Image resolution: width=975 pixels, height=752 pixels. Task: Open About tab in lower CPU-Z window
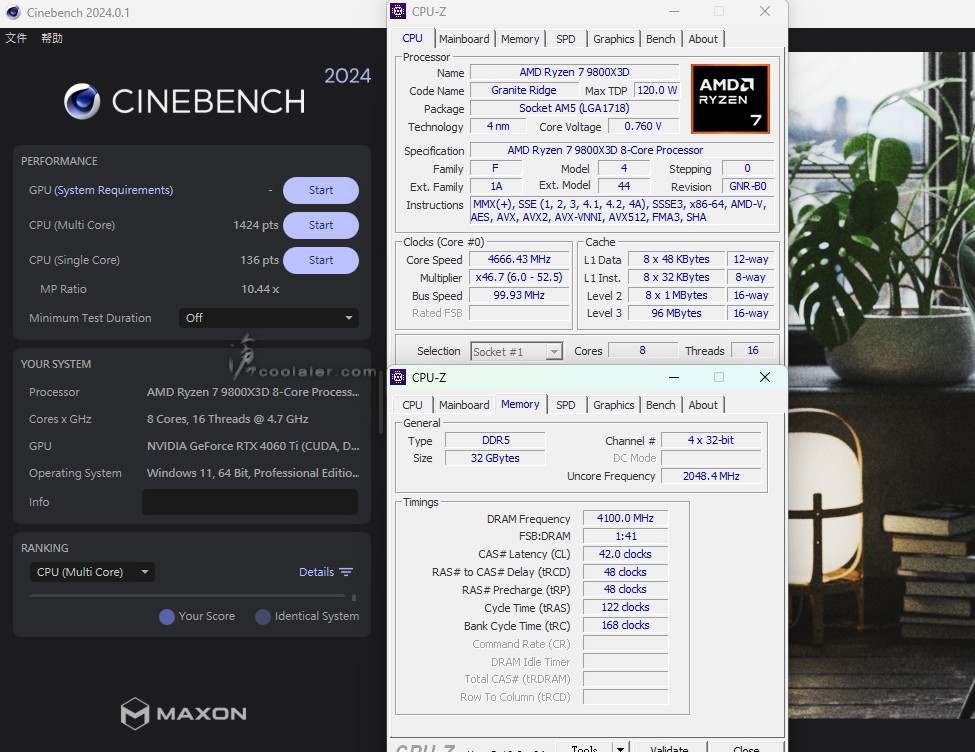tap(703, 405)
